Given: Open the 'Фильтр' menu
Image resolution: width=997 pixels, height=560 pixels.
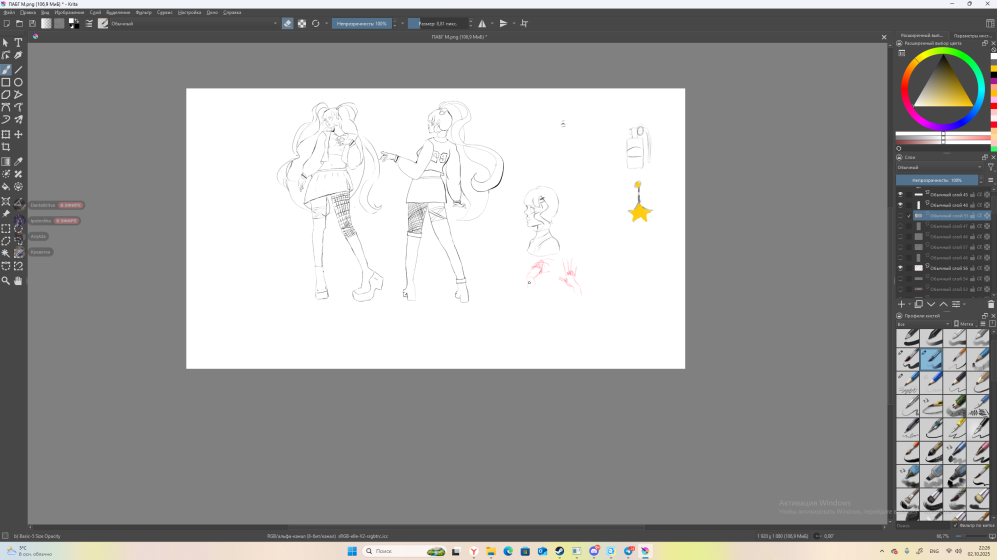Looking at the screenshot, I should (x=143, y=12).
